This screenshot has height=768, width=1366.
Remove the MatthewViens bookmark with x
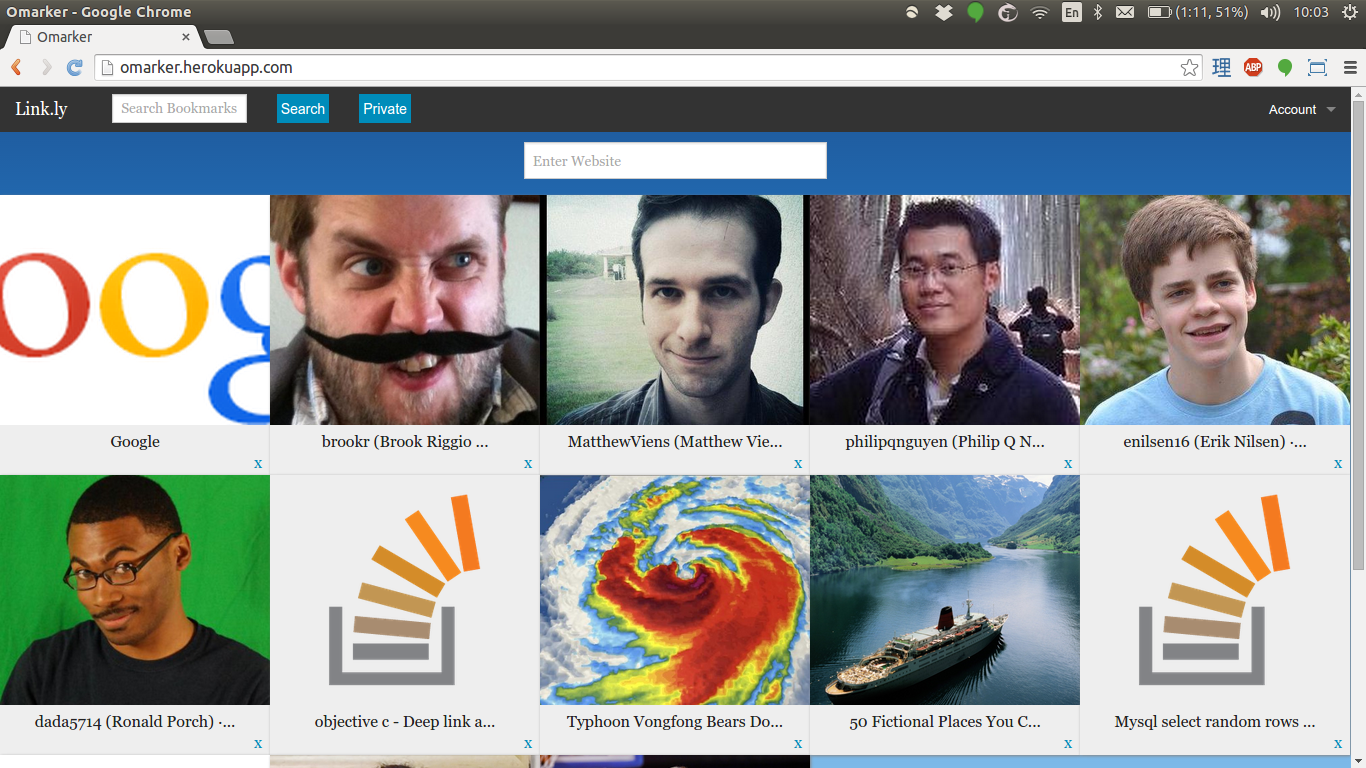[x=798, y=463]
